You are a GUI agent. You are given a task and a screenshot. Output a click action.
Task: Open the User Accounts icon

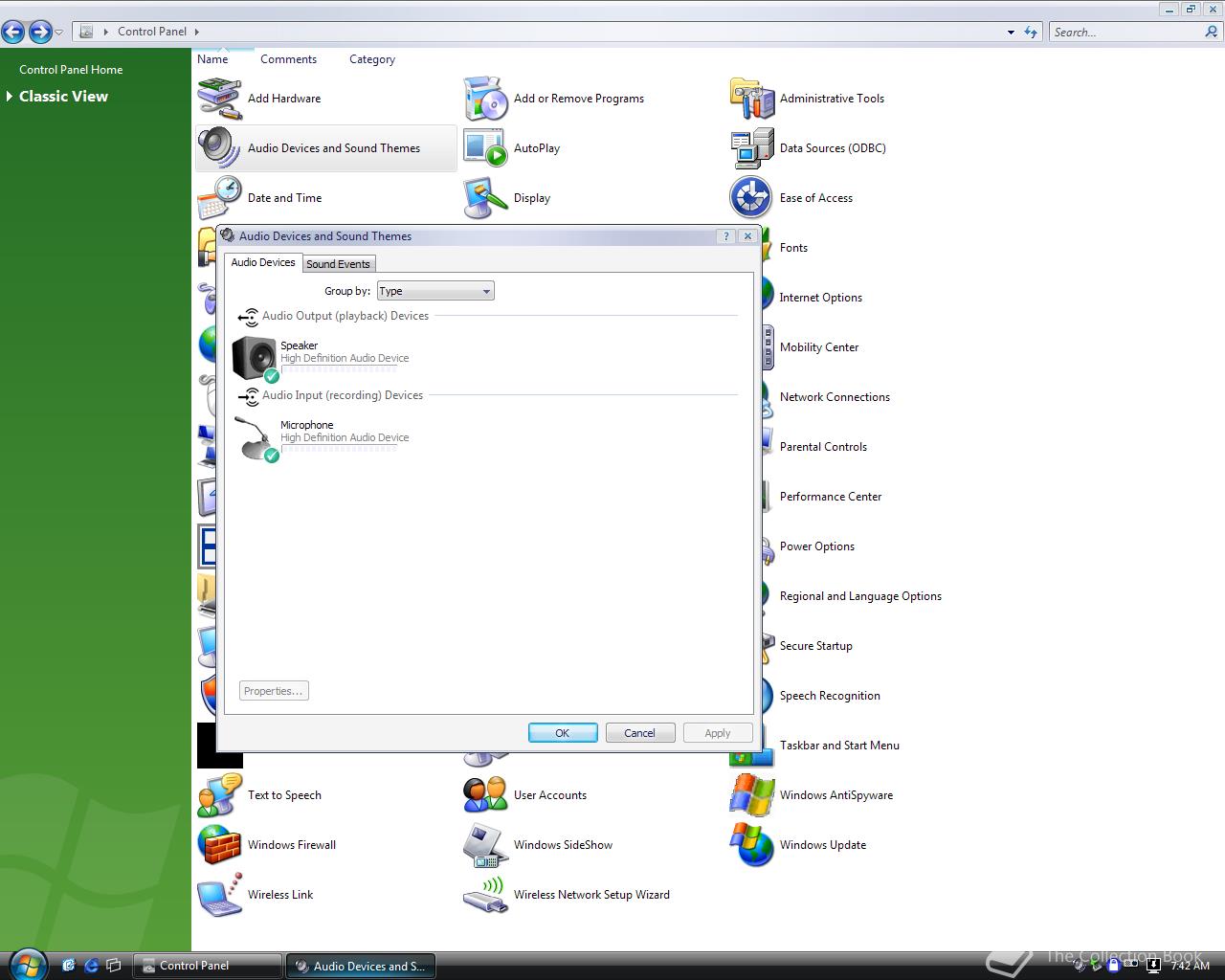point(485,795)
